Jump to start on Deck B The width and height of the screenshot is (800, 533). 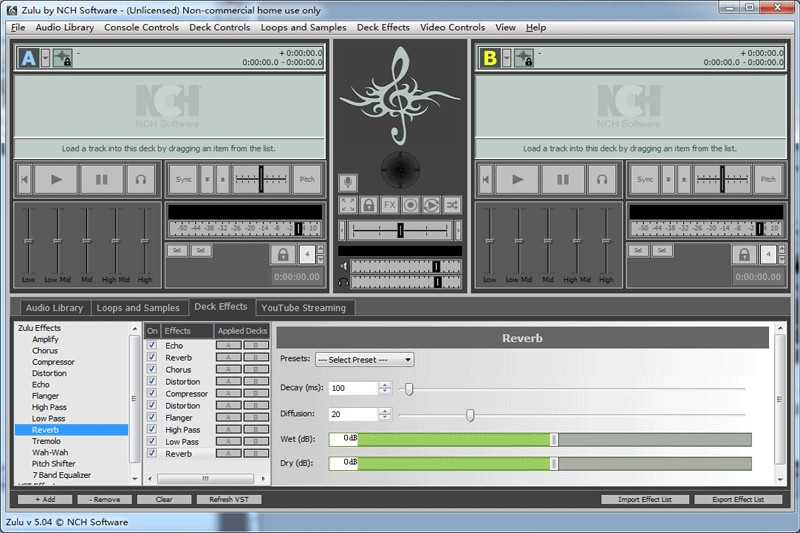(x=486, y=179)
